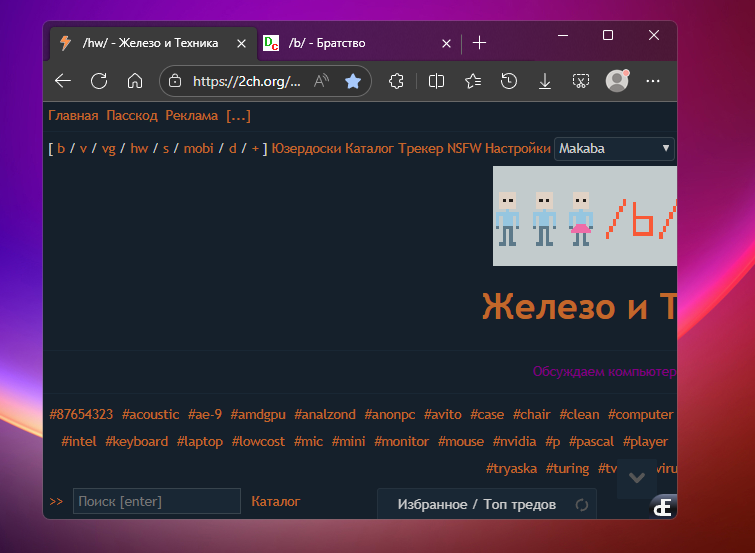
Task: Click the down chevron button
Action: pyautogui.click(x=637, y=478)
